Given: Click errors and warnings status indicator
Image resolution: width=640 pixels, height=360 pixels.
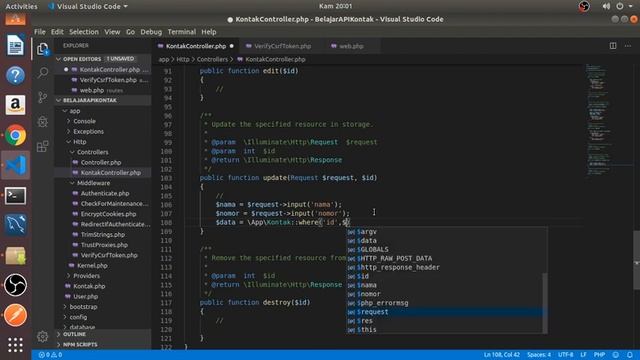Looking at the screenshot, I should (50, 355).
